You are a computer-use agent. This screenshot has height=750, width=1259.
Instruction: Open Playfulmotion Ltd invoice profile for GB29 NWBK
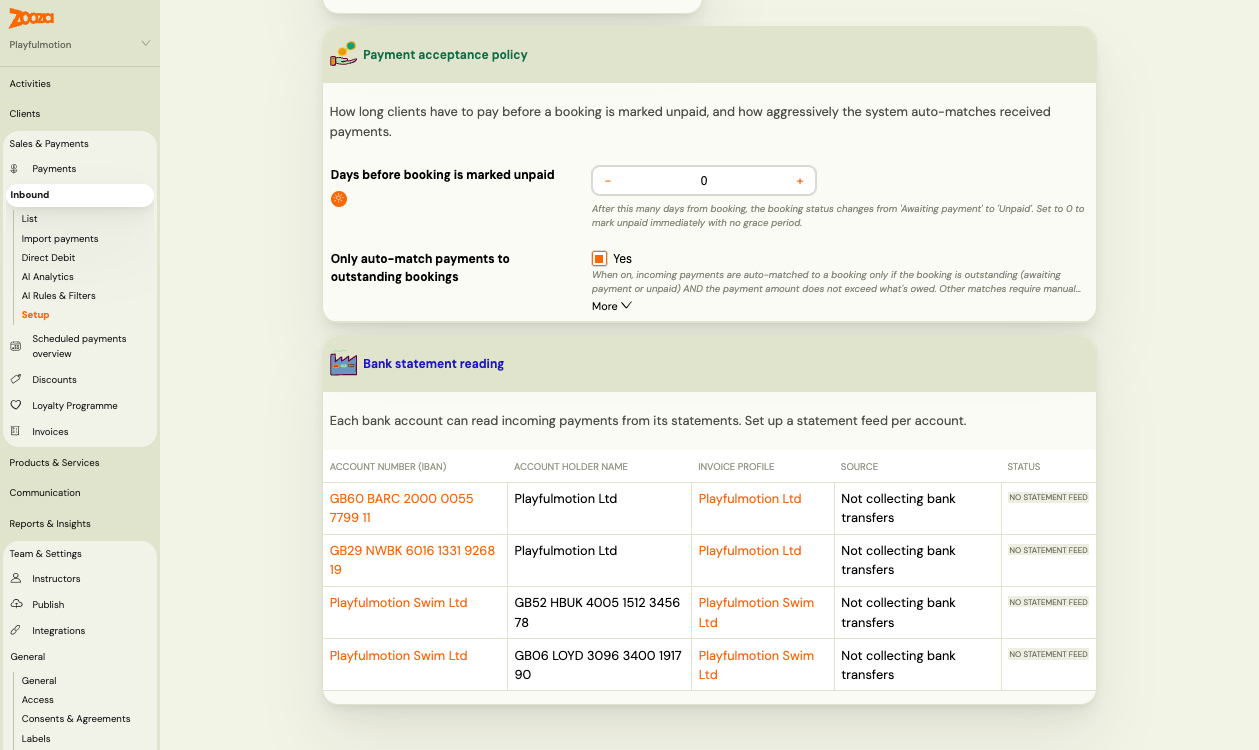point(750,551)
